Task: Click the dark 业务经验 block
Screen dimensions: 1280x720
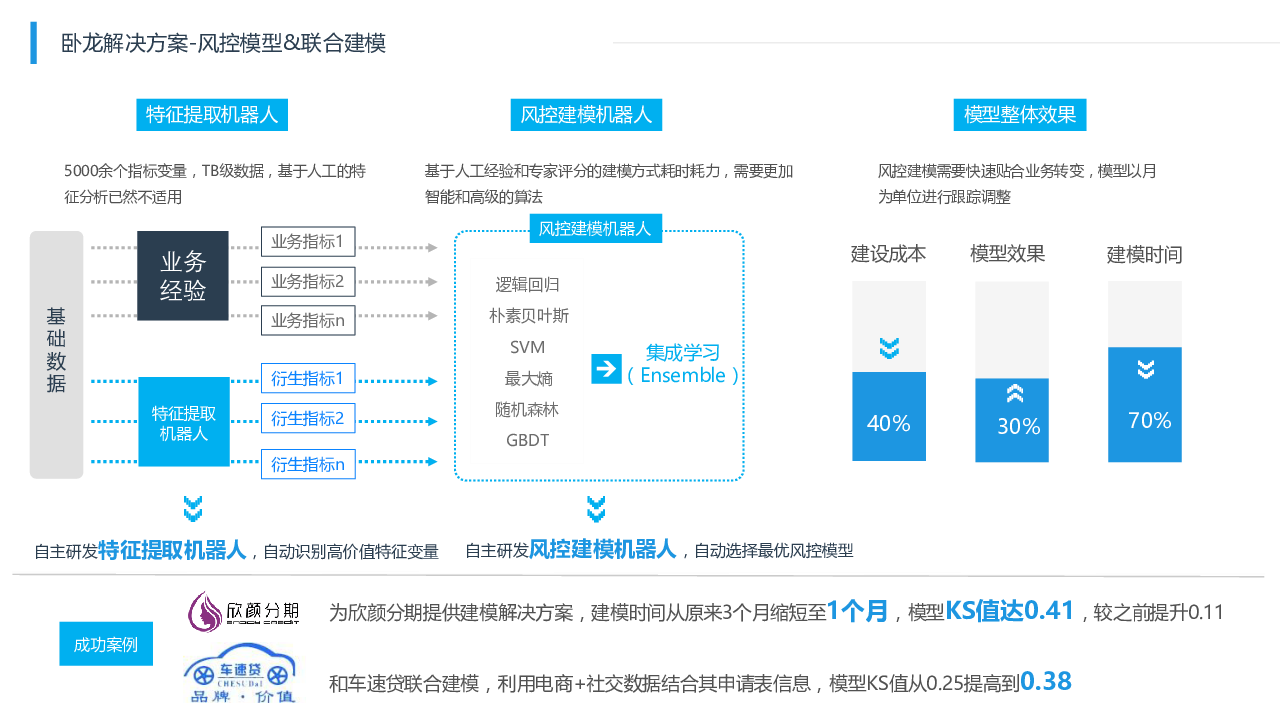Action: (x=183, y=276)
